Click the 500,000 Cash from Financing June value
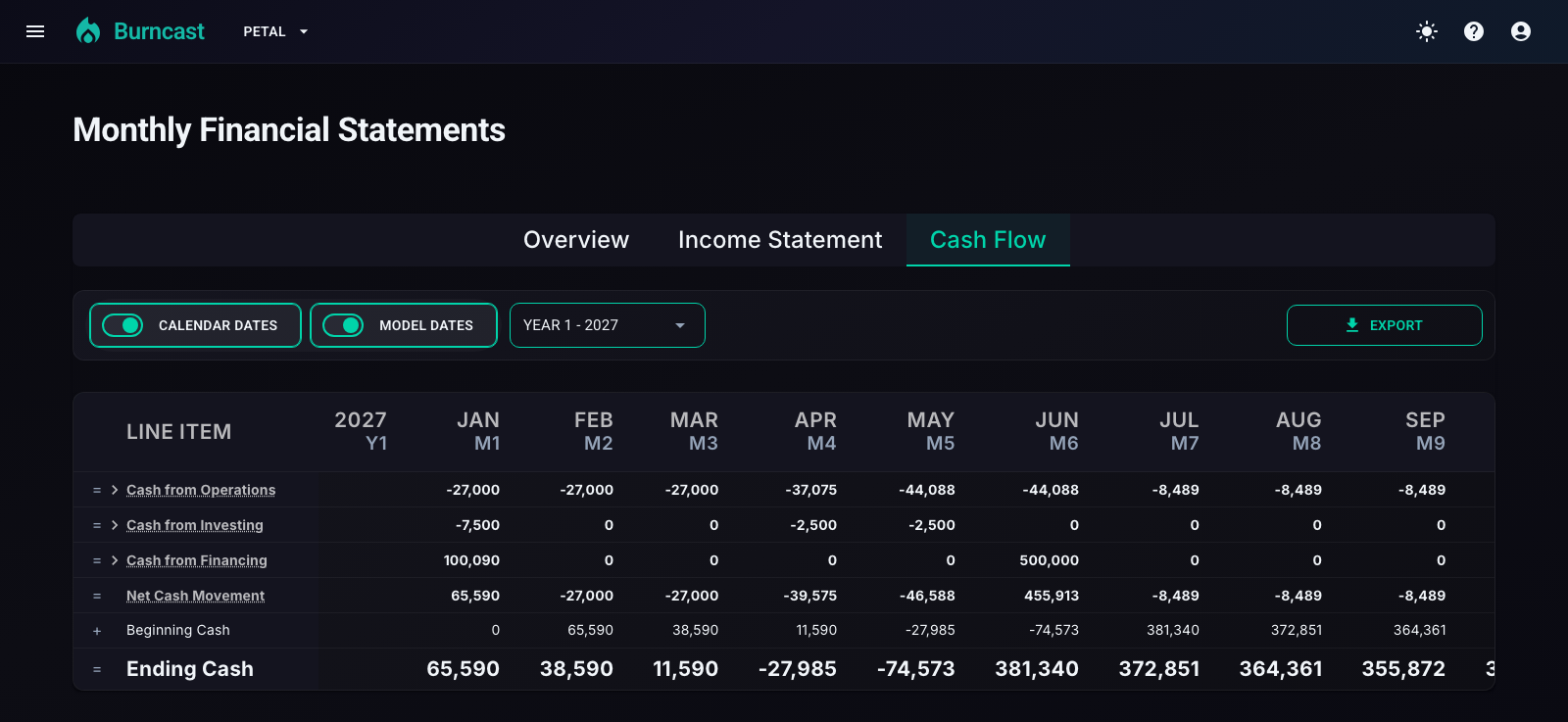 coord(1049,560)
